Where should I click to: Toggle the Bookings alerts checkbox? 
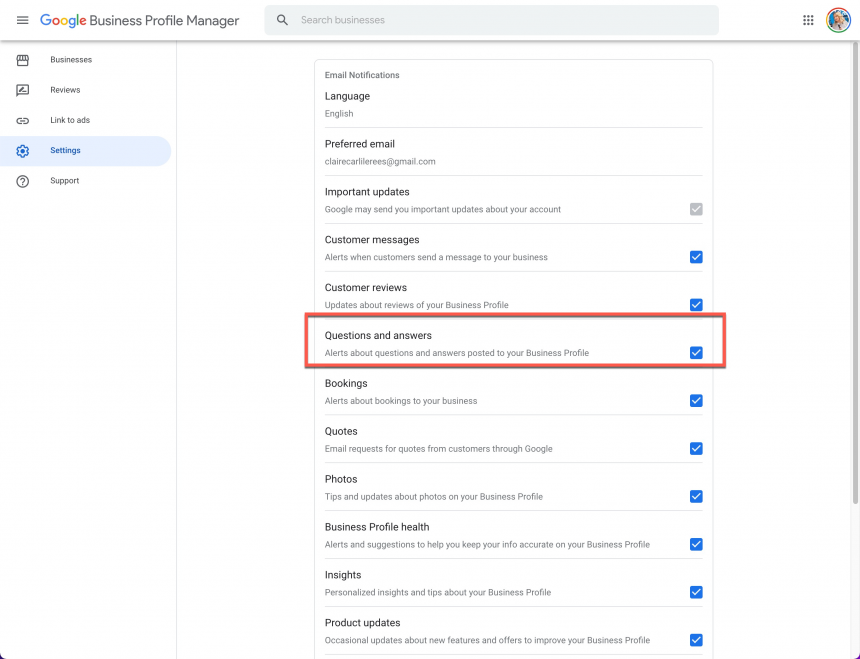[696, 401]
